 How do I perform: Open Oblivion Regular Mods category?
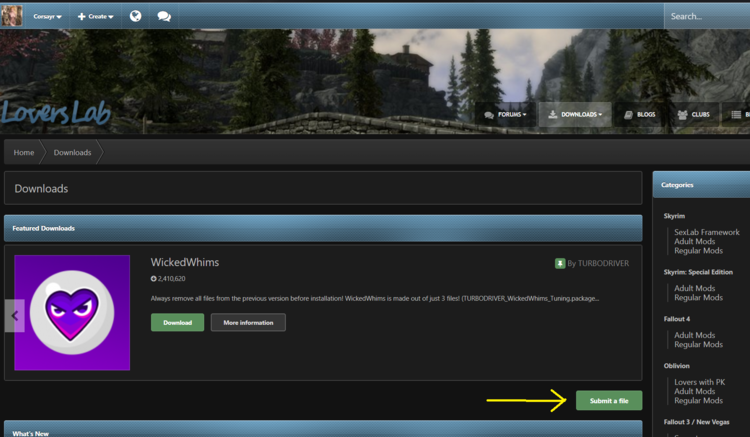[698, 401]
